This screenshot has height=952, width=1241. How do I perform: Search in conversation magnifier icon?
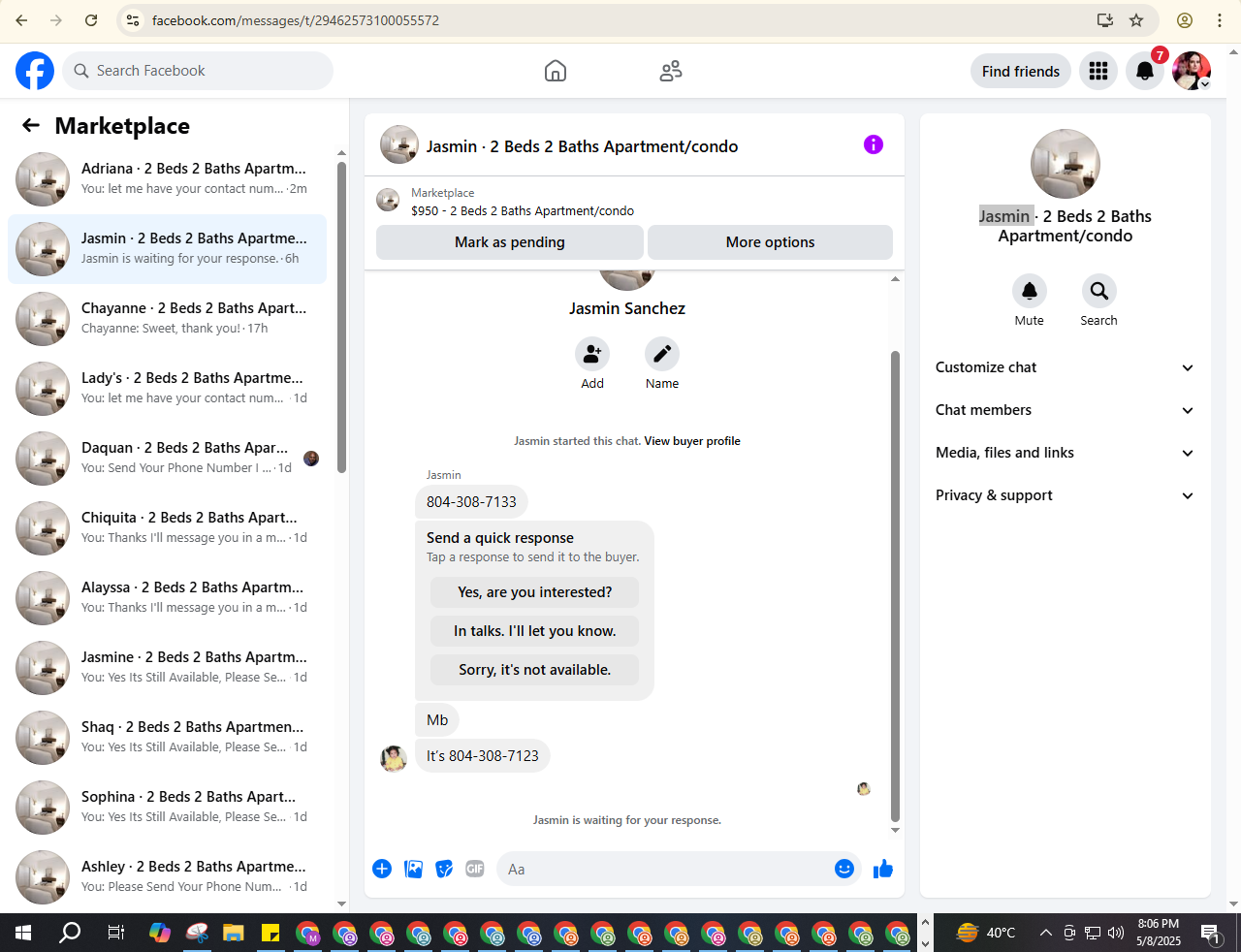pyautogui.click(x=1099, y=291)
